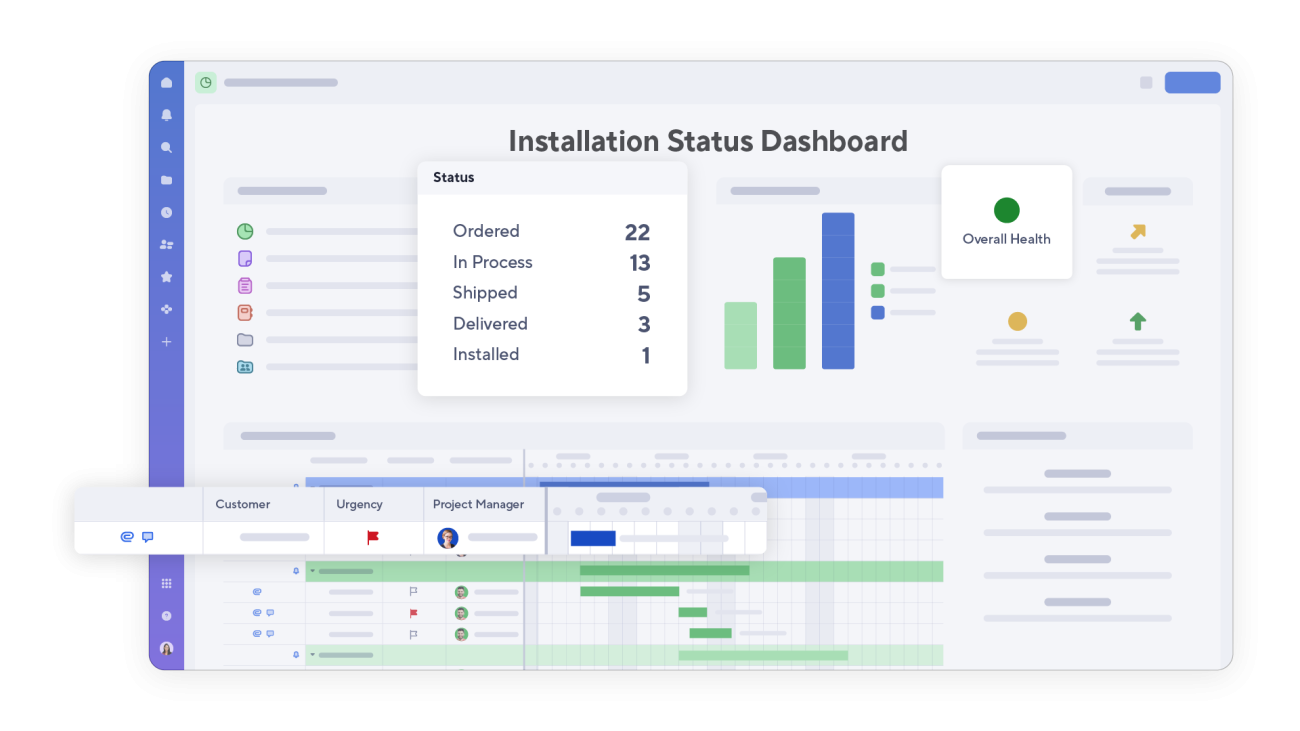Open the account avatar at the sidebar bottom
Screen dimensions: 1300x731
(x=166, y=648)
